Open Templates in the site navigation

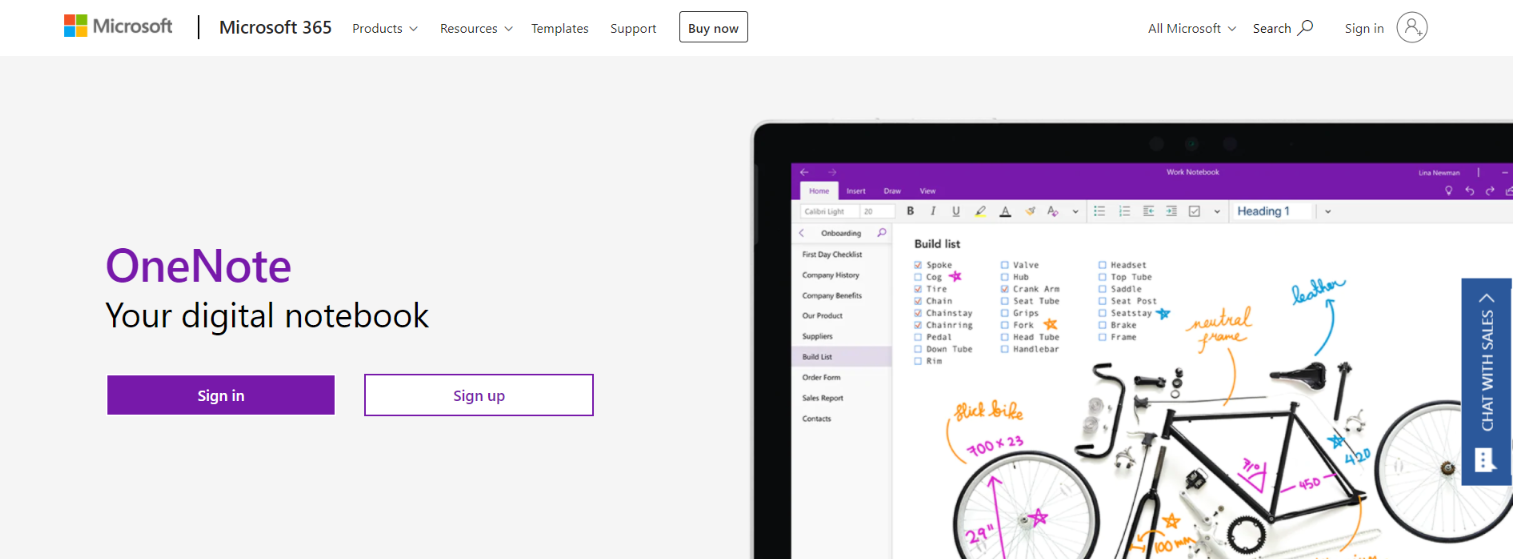[x=560, y=28]
